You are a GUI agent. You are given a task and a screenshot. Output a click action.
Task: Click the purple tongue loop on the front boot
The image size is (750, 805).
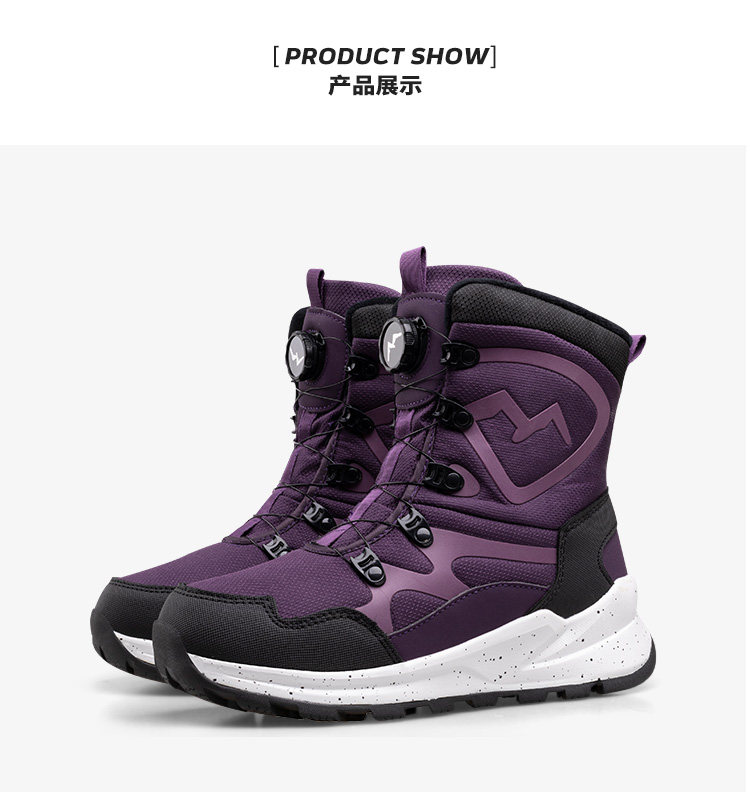tap(413, 270)
